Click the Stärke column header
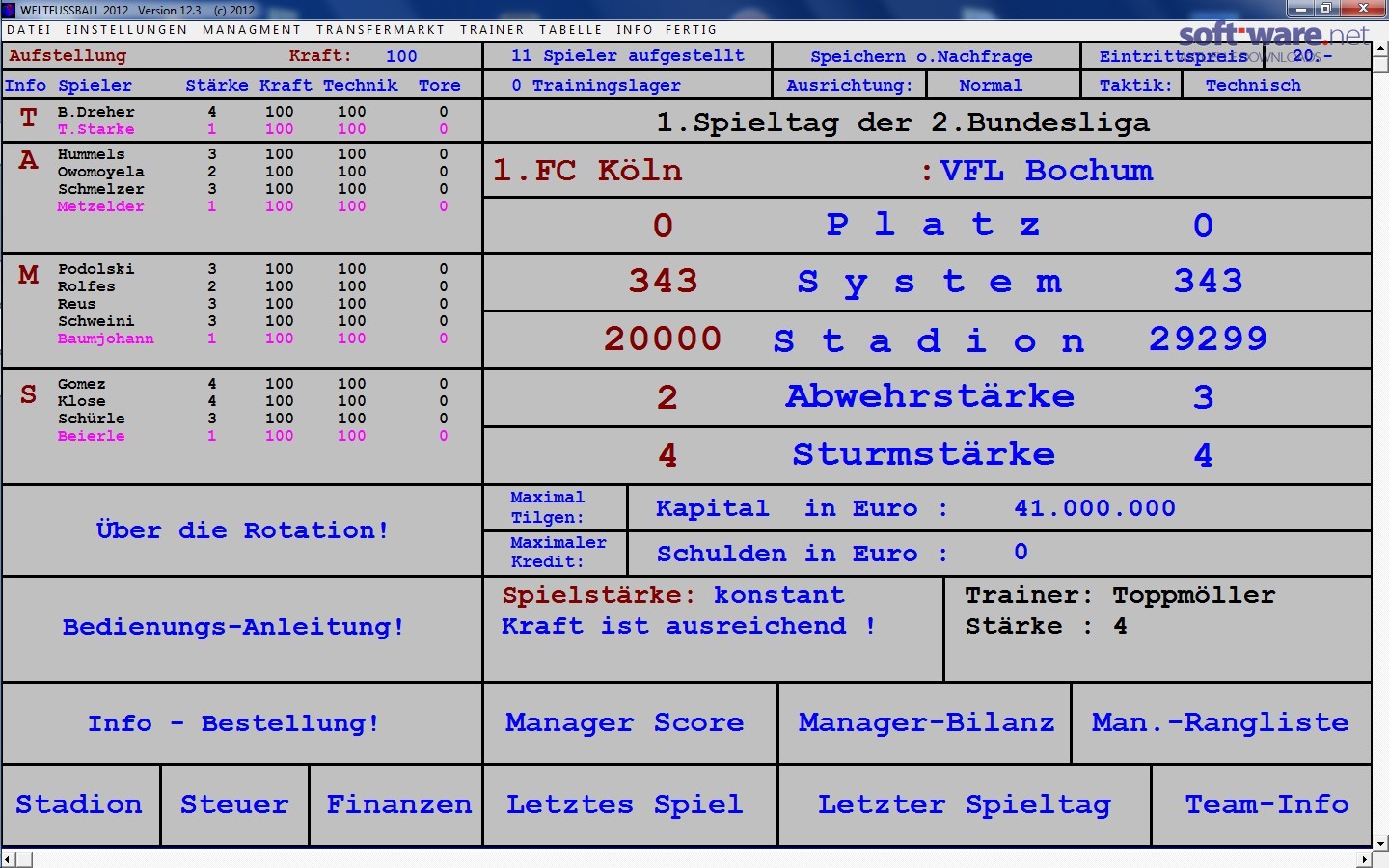Image resolution: width=1389 pixels, height=868 pixels. point(217,85)
